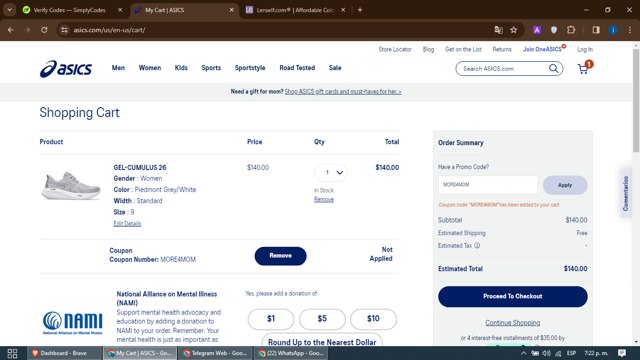This screenshot has height=360, width=640.
Task: Open the Road Tested menu
Action: coord(297,68)
